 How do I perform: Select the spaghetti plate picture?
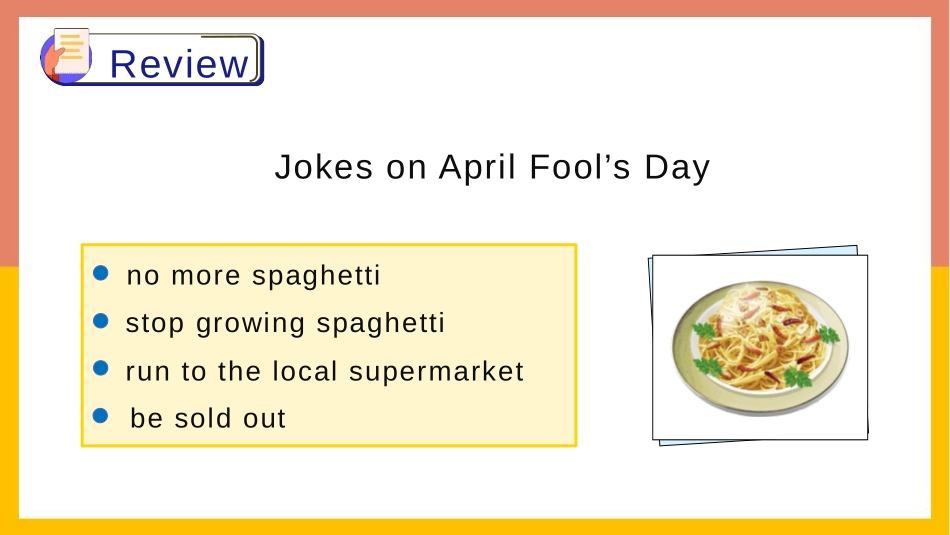760,347
